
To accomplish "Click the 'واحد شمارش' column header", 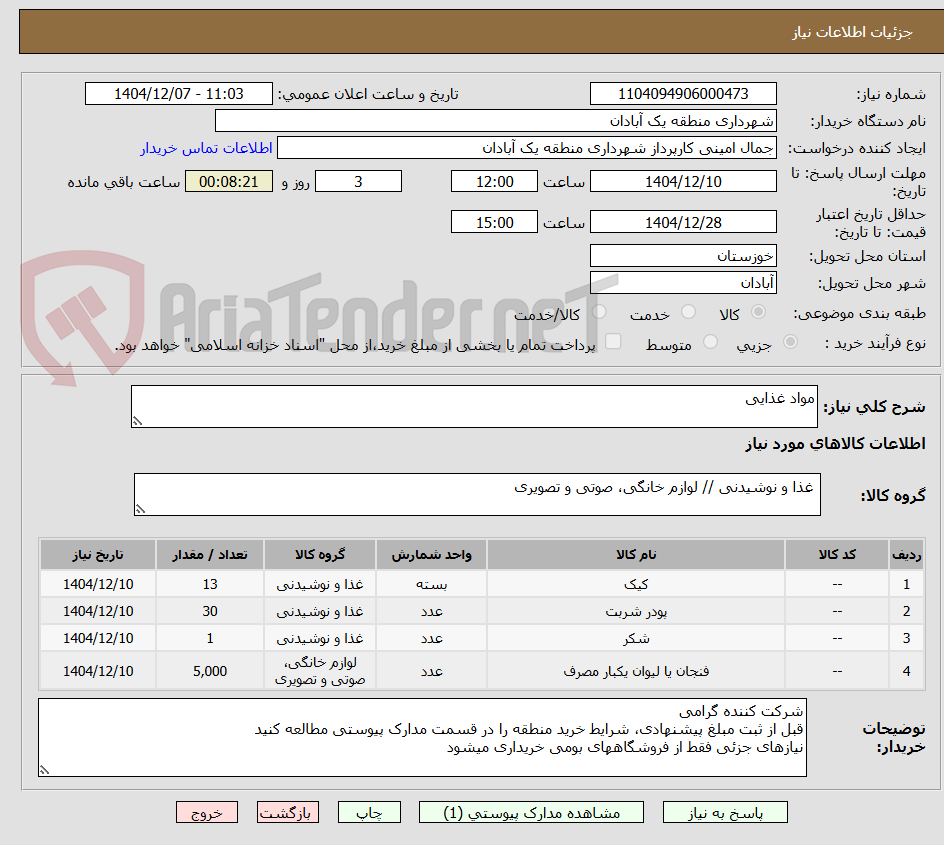I will [432, 554].
